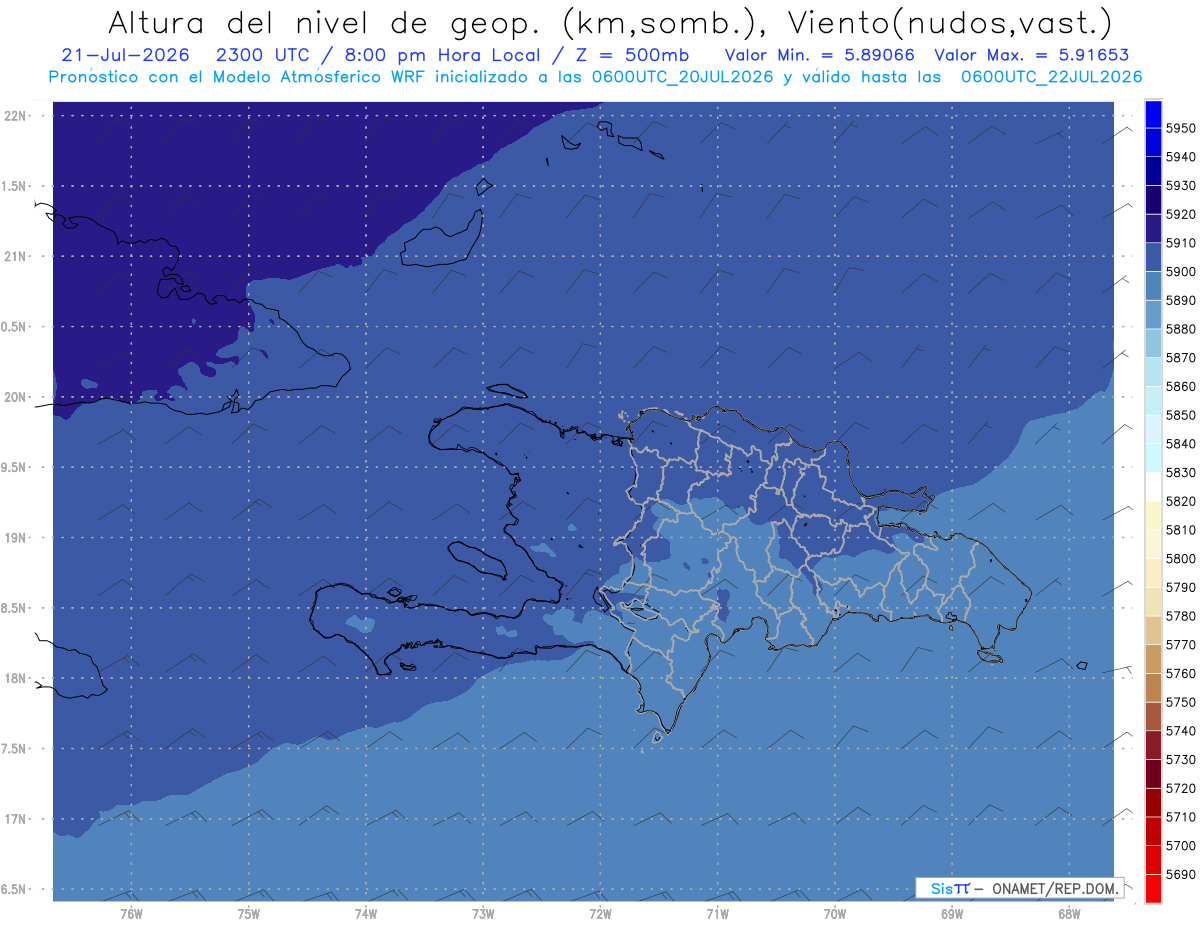The width and height of the screenshot is (1200, 927).
Task: Click the '21N' latitude axis label
Action: point(14,256)
